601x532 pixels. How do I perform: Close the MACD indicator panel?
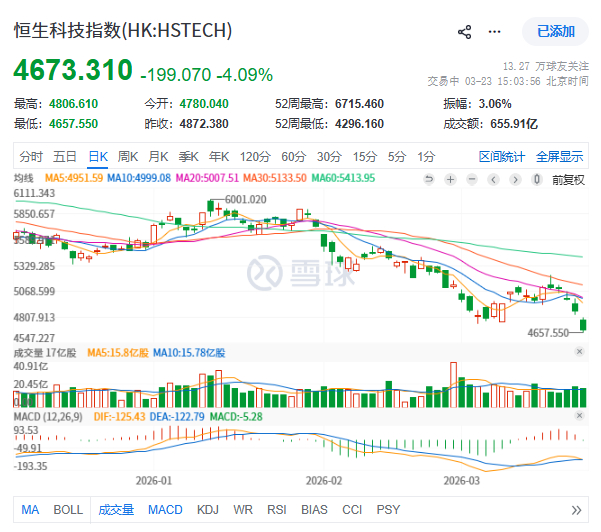point(580,415)
